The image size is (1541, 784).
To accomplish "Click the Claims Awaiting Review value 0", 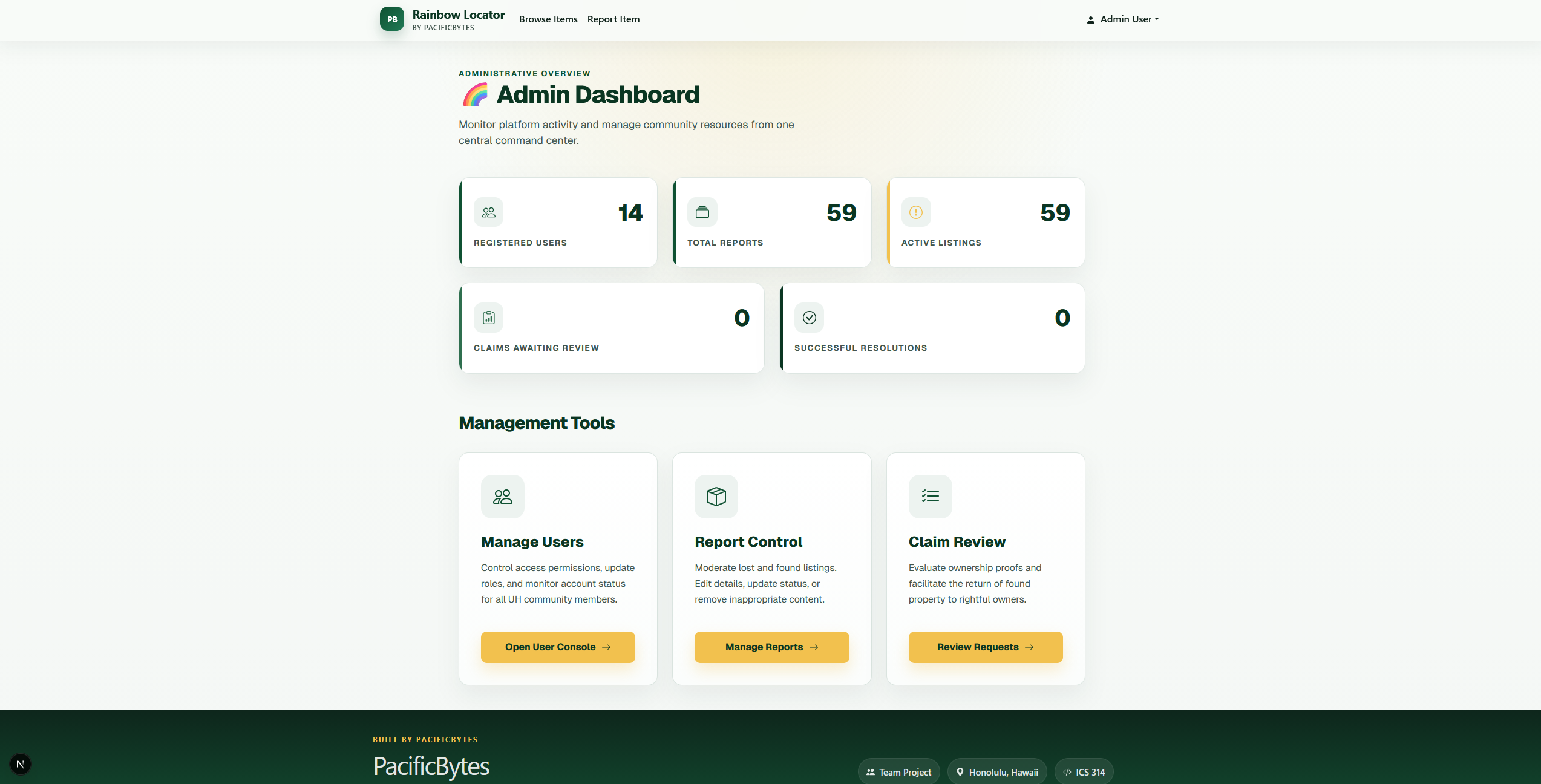I will (742, 318).
